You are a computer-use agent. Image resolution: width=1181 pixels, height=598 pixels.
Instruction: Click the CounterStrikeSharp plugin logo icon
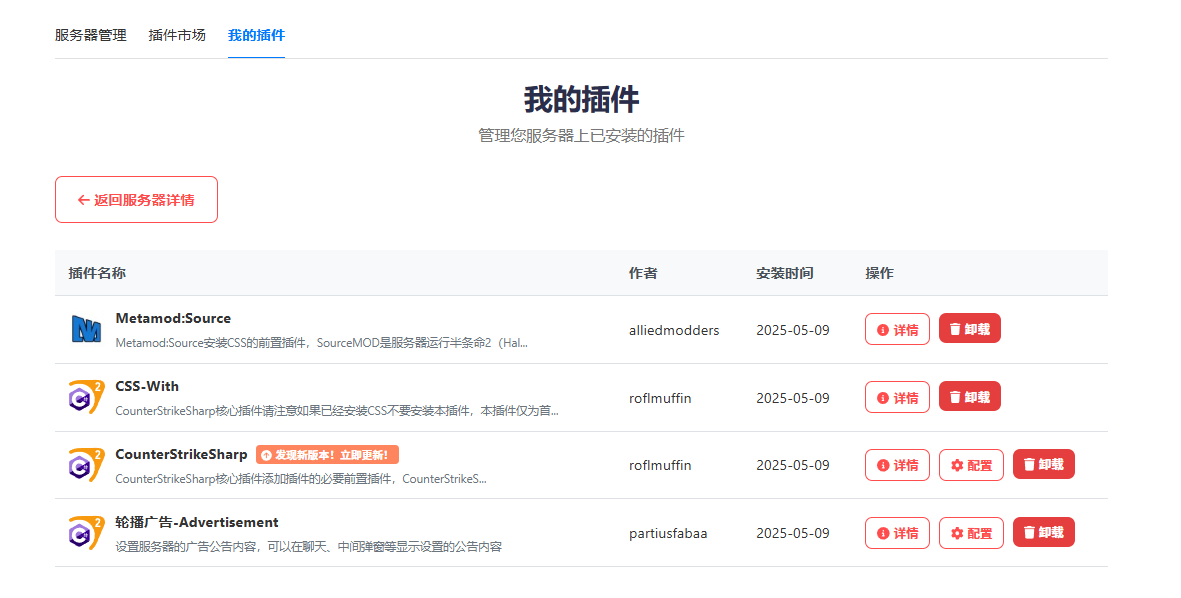coord(86,465)
